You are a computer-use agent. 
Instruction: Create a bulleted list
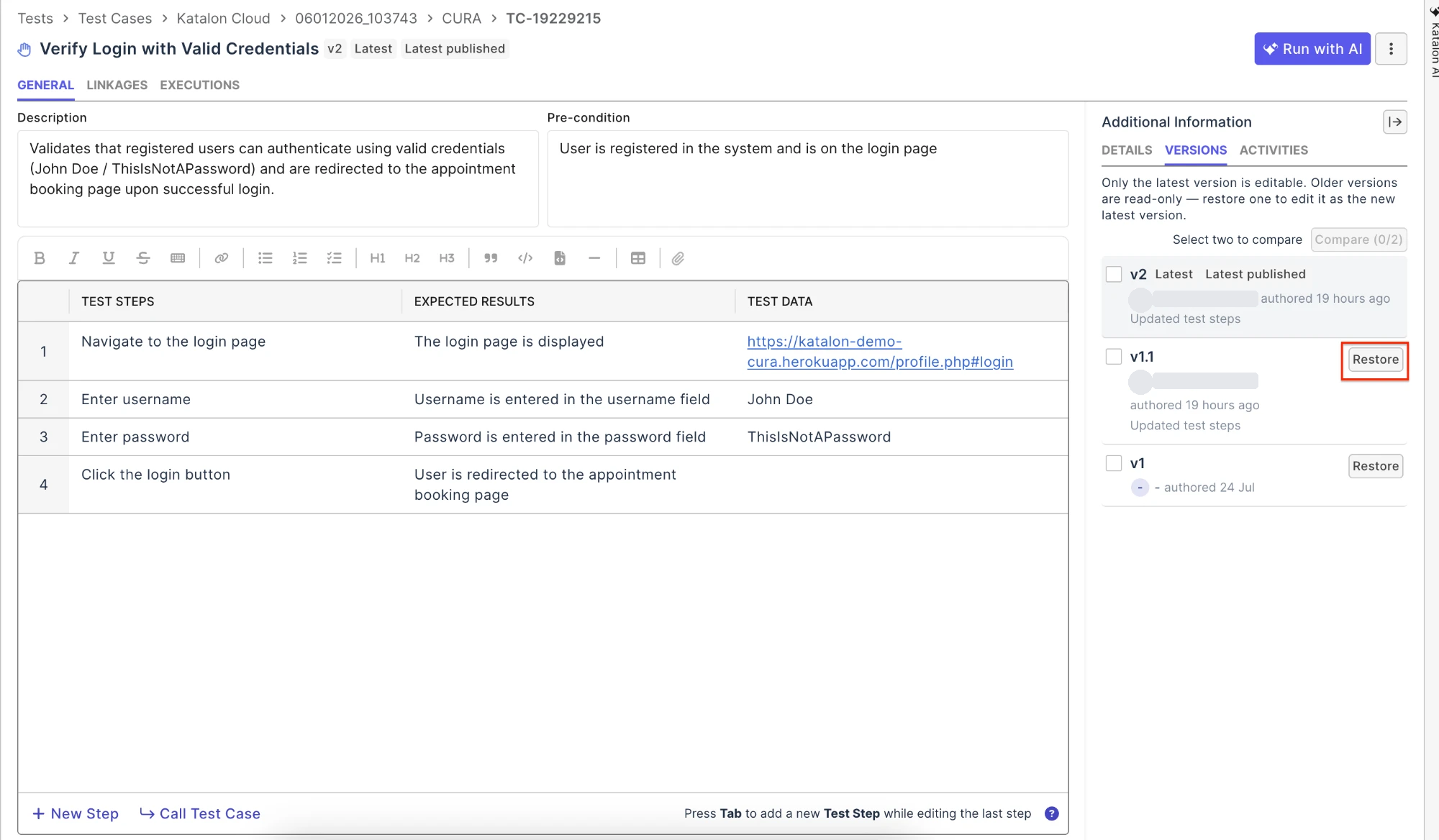pyautogui.click(x=265, y=258)
